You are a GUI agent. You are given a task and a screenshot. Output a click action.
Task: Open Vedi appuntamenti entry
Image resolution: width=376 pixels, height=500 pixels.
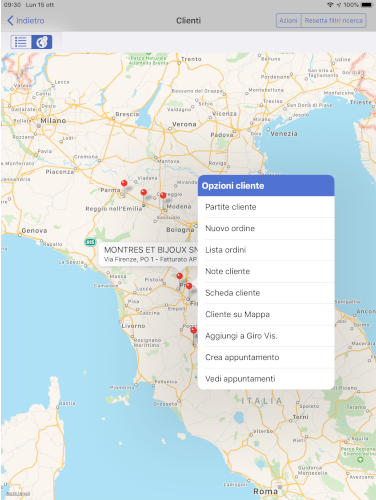[266, 379]
